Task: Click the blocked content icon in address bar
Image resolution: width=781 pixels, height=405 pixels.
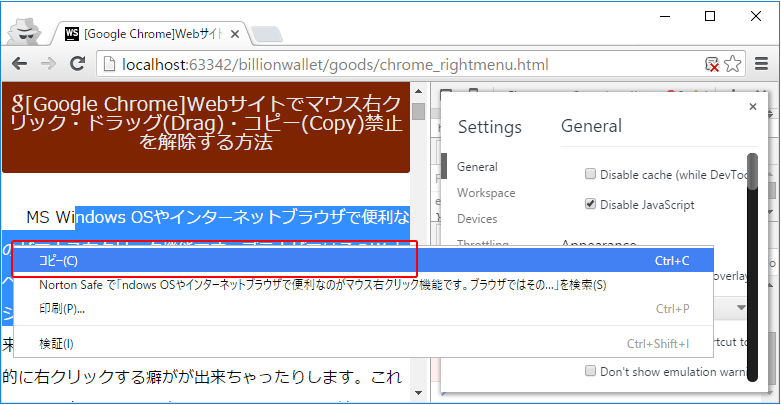Action: (712, 64)
